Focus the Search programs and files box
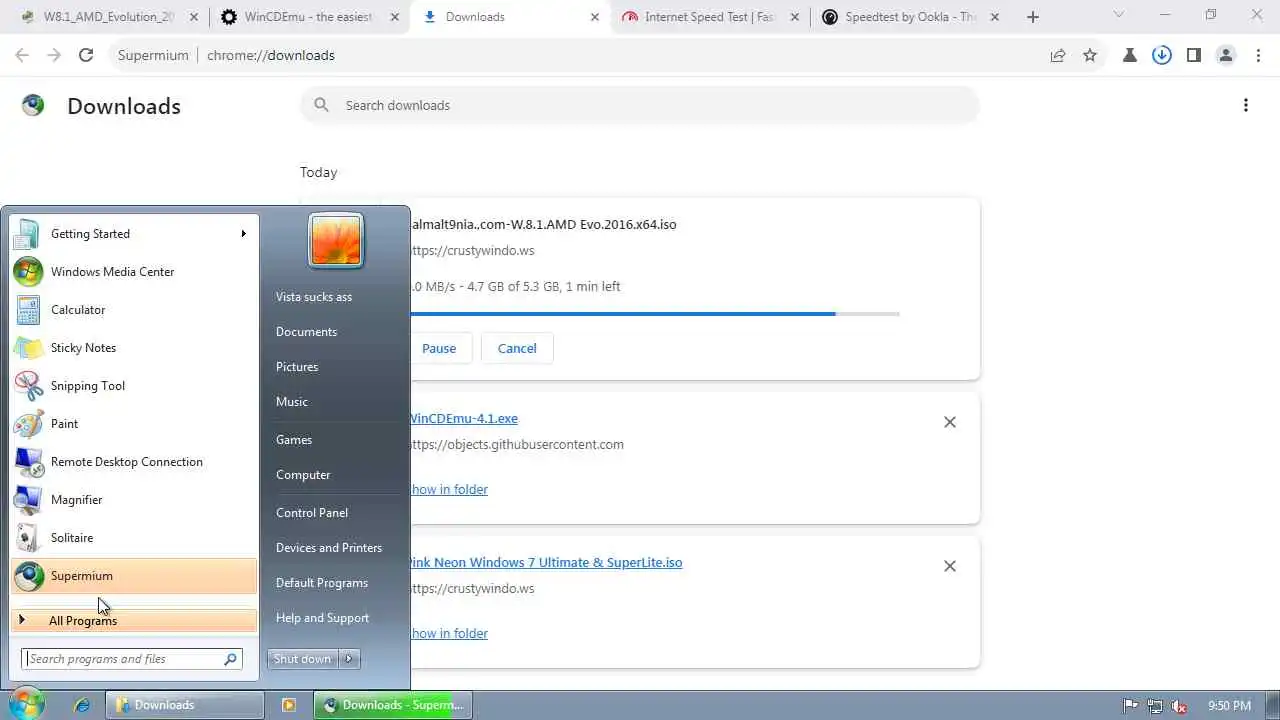 click(x=132, y=659)
